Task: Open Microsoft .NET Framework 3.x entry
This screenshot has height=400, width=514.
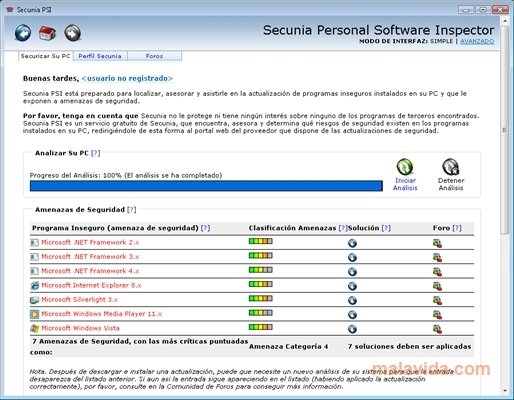Action: click(90, 257)
